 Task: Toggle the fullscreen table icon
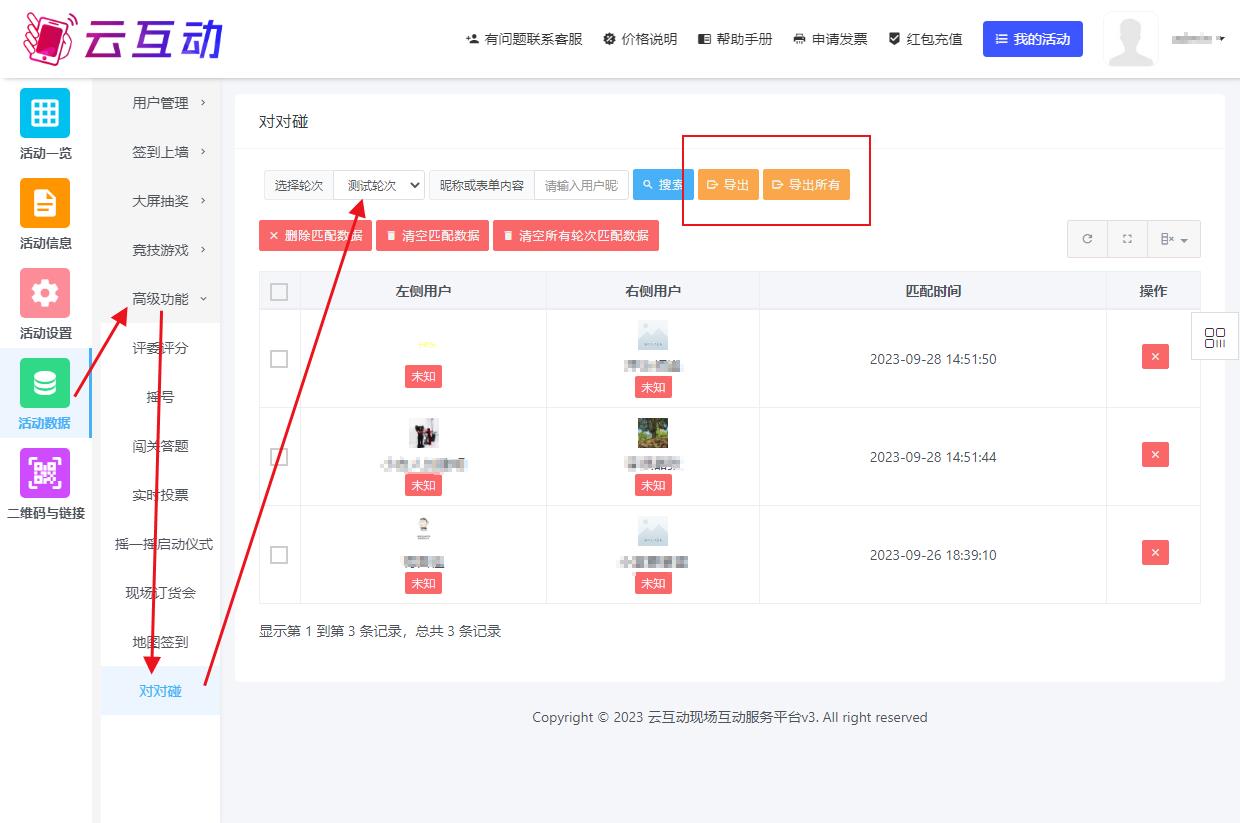(x=1127, y=239)
